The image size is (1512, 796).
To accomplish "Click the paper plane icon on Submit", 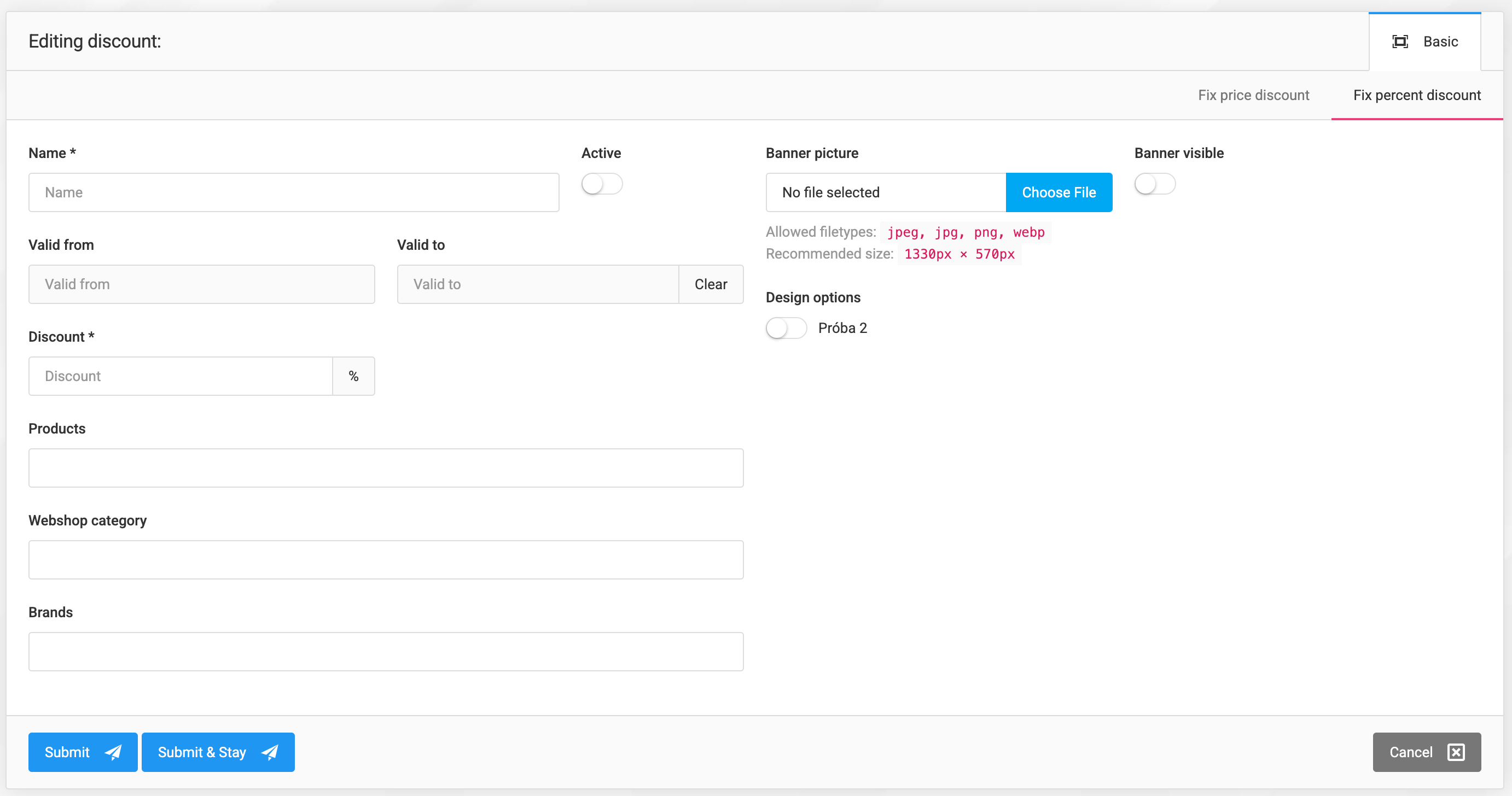I will click(x=113, y=752).
